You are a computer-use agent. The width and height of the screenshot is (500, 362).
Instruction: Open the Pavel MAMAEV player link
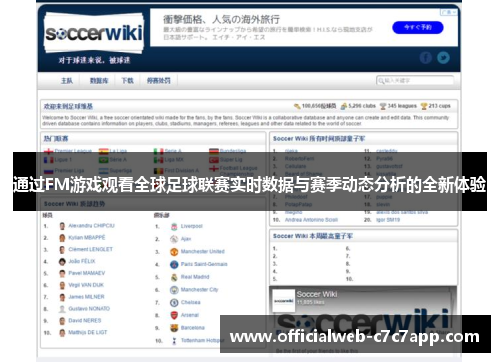point(87,273)
